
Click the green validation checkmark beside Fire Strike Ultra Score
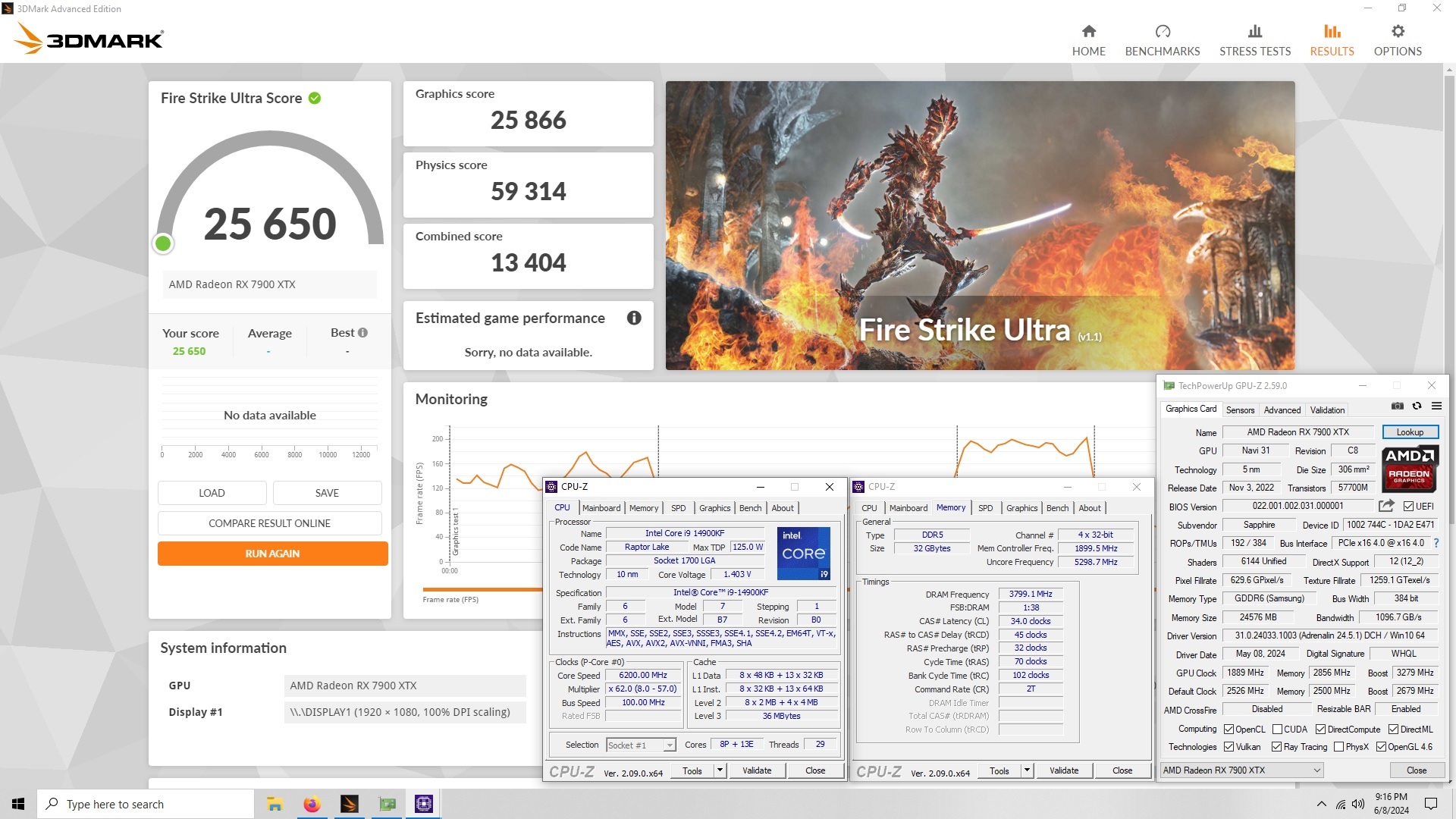coord(315,98)
